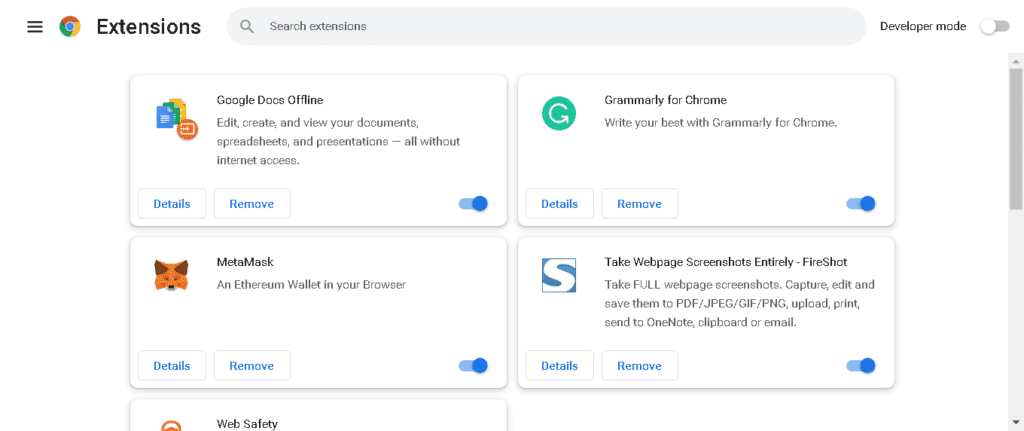Click the scrollbar down arrow
Image resolution: width=1024 pixels, height=431 pixels.
[1016, 422]
